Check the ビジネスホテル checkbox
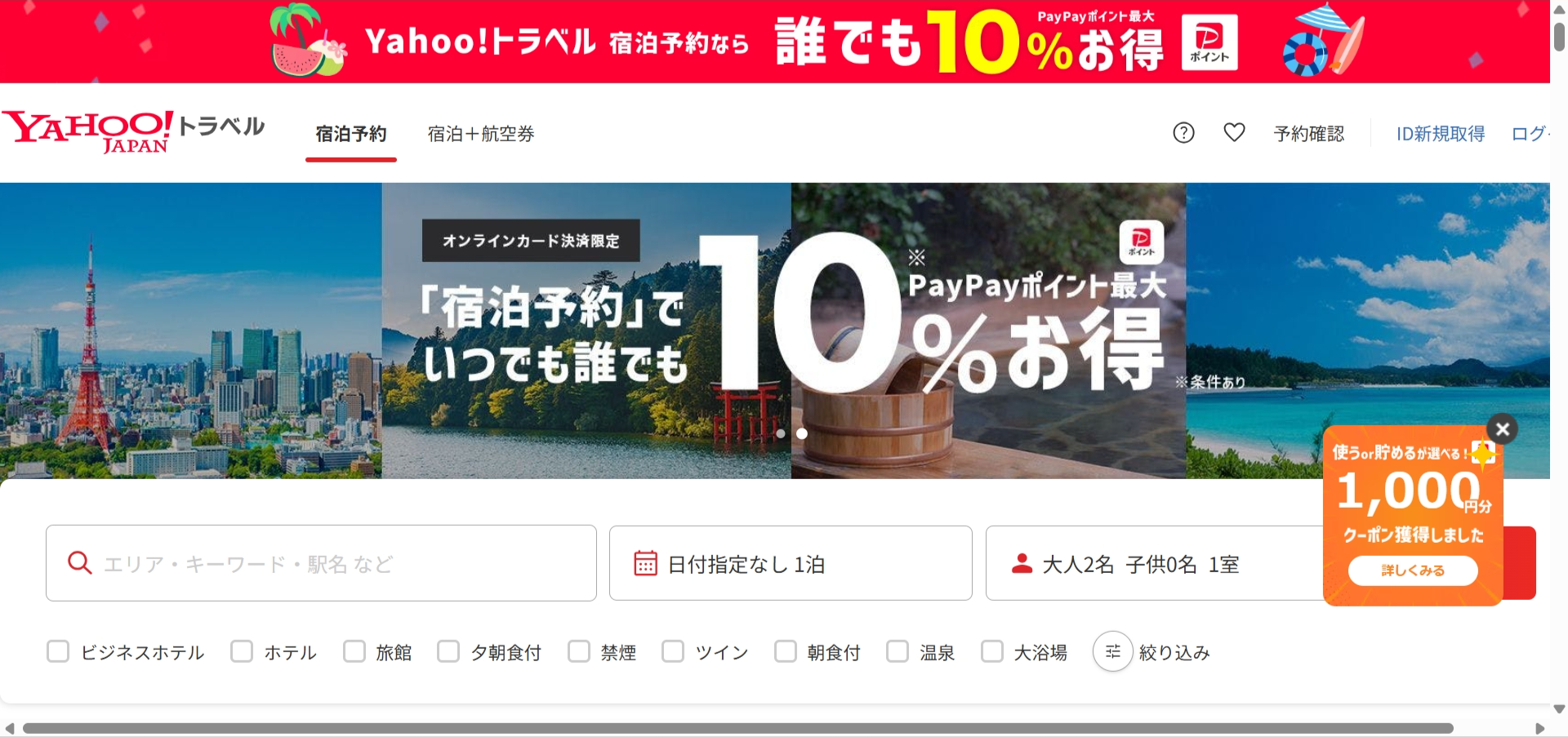Viewport: 1568px width, 737px height. point(58,651)
